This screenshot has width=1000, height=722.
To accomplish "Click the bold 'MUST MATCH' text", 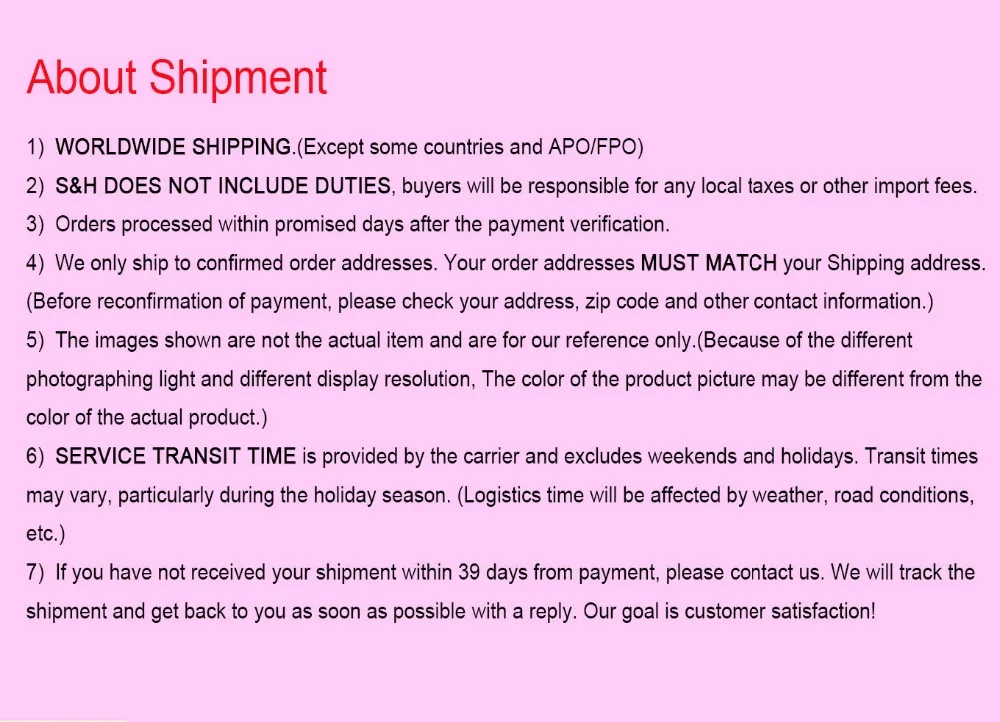I will [709, 263].
